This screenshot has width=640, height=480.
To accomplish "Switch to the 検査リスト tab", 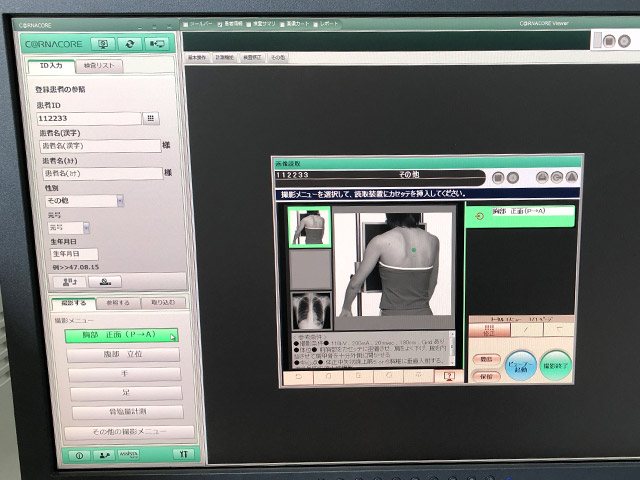I will click(x=99, y=66).
